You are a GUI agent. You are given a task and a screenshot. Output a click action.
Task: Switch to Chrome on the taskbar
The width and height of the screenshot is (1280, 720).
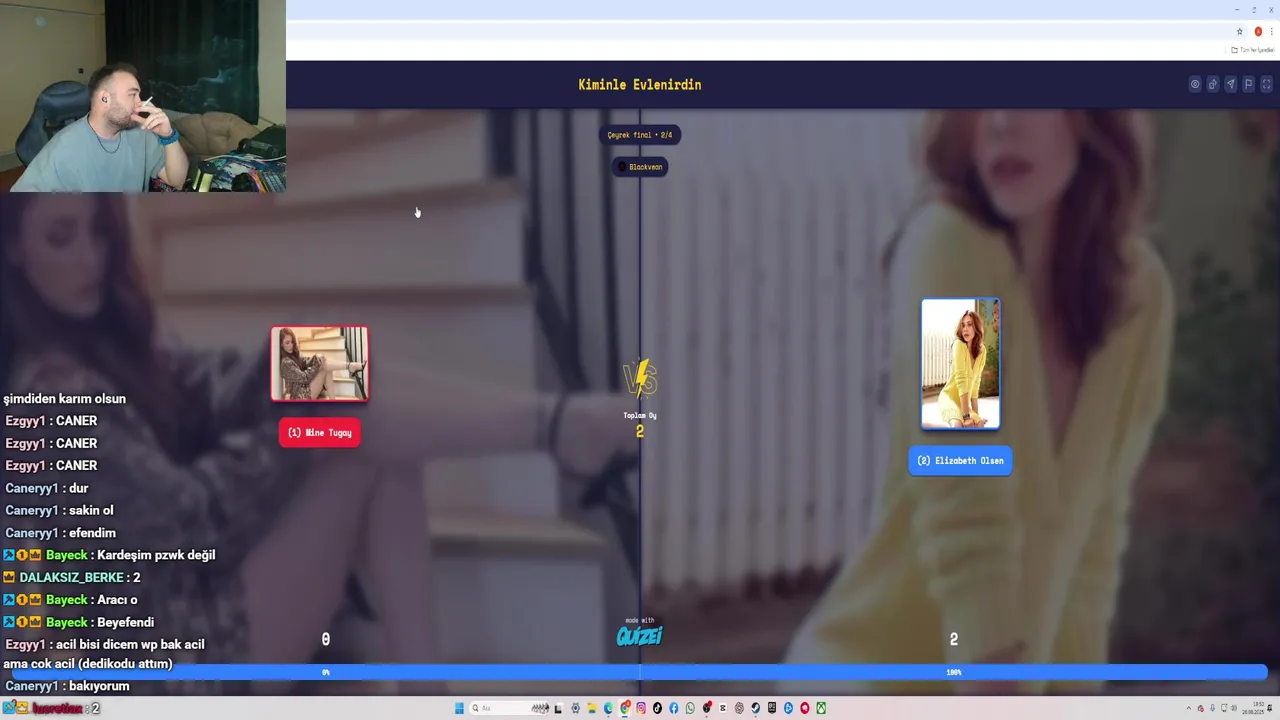(x=625, y=708)
